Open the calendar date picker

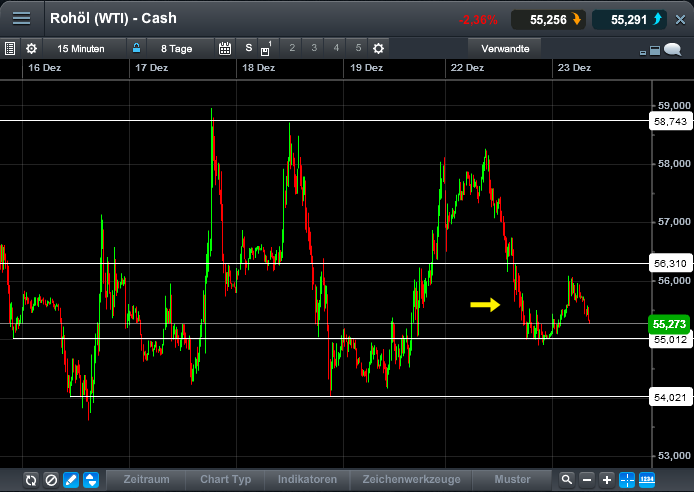click(x=225, y=48)
